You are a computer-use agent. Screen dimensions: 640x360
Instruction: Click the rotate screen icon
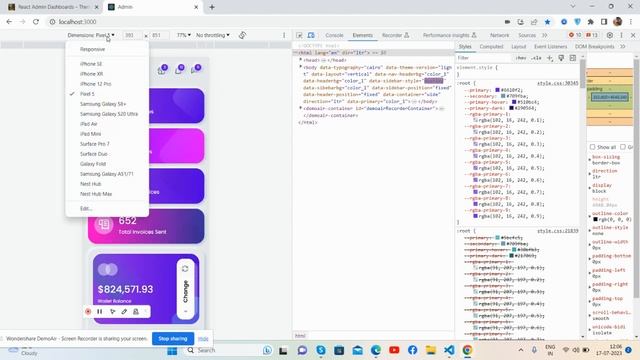point(242,36)
